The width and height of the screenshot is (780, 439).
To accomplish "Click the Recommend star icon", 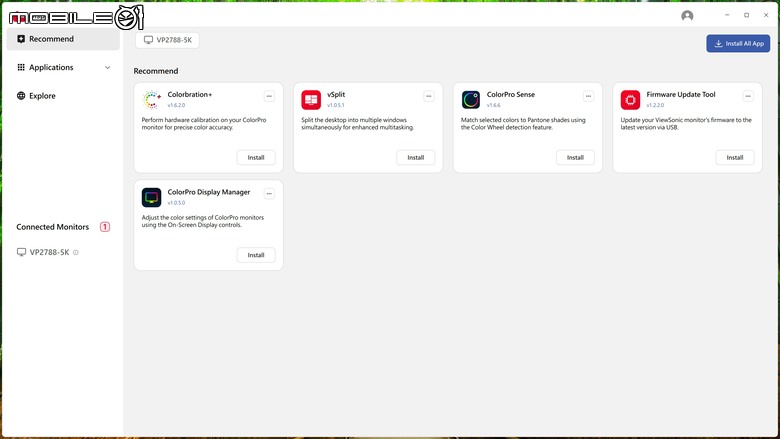I will [x=21, y=39].
